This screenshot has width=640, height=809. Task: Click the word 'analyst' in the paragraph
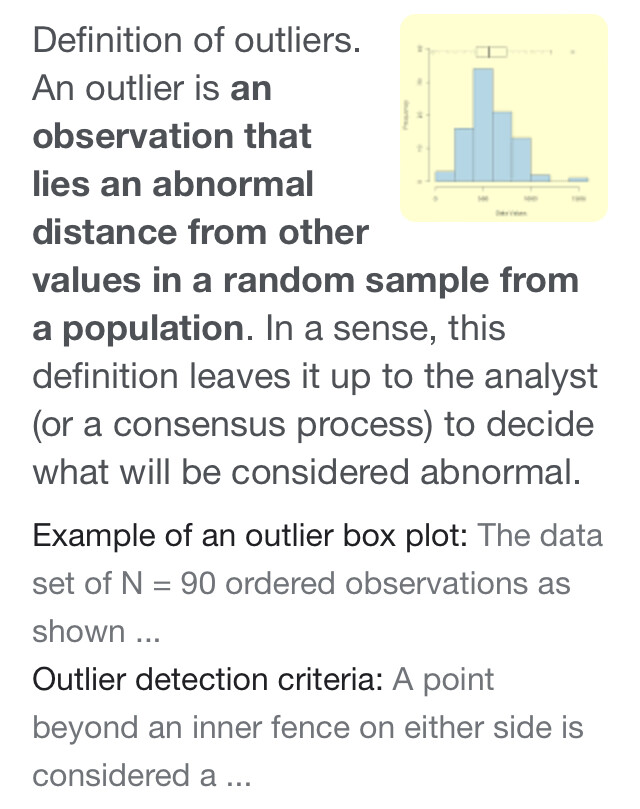click(x=540, y=377)
